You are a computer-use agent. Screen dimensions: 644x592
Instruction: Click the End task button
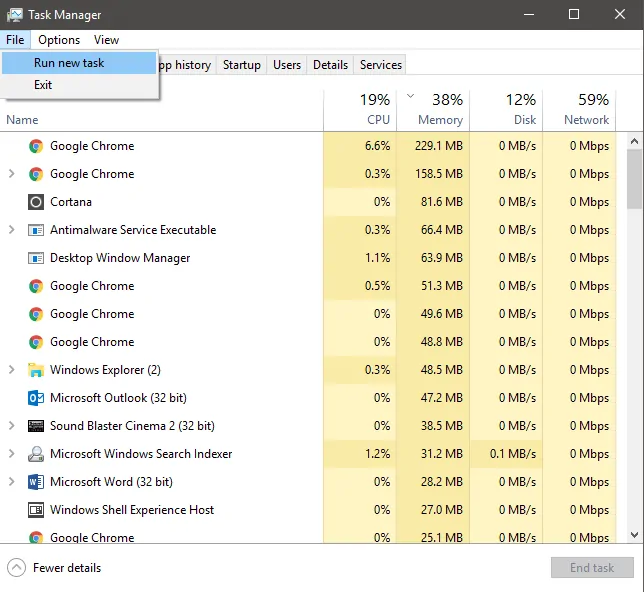tap(592, 568)
